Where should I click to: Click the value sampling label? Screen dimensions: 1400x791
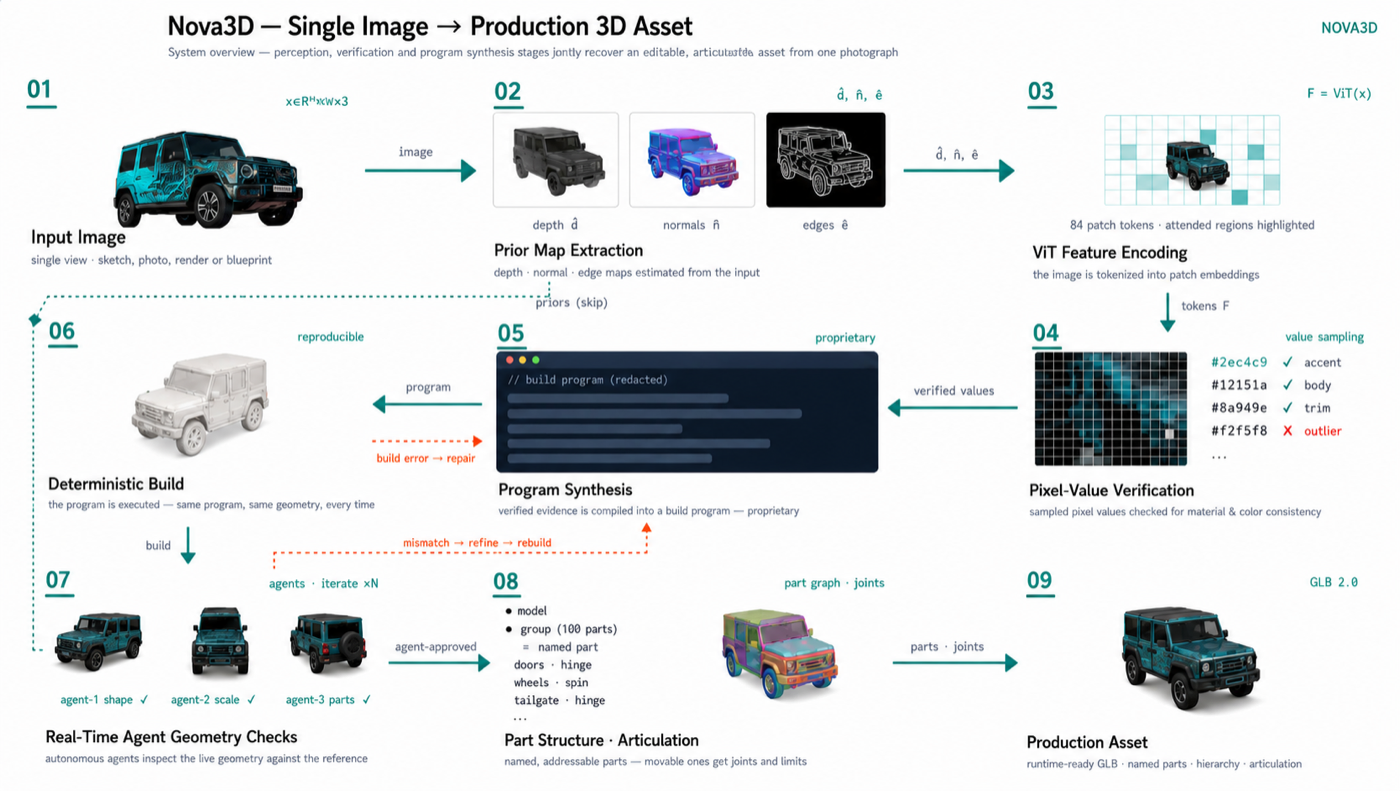tap(1324, 337)
